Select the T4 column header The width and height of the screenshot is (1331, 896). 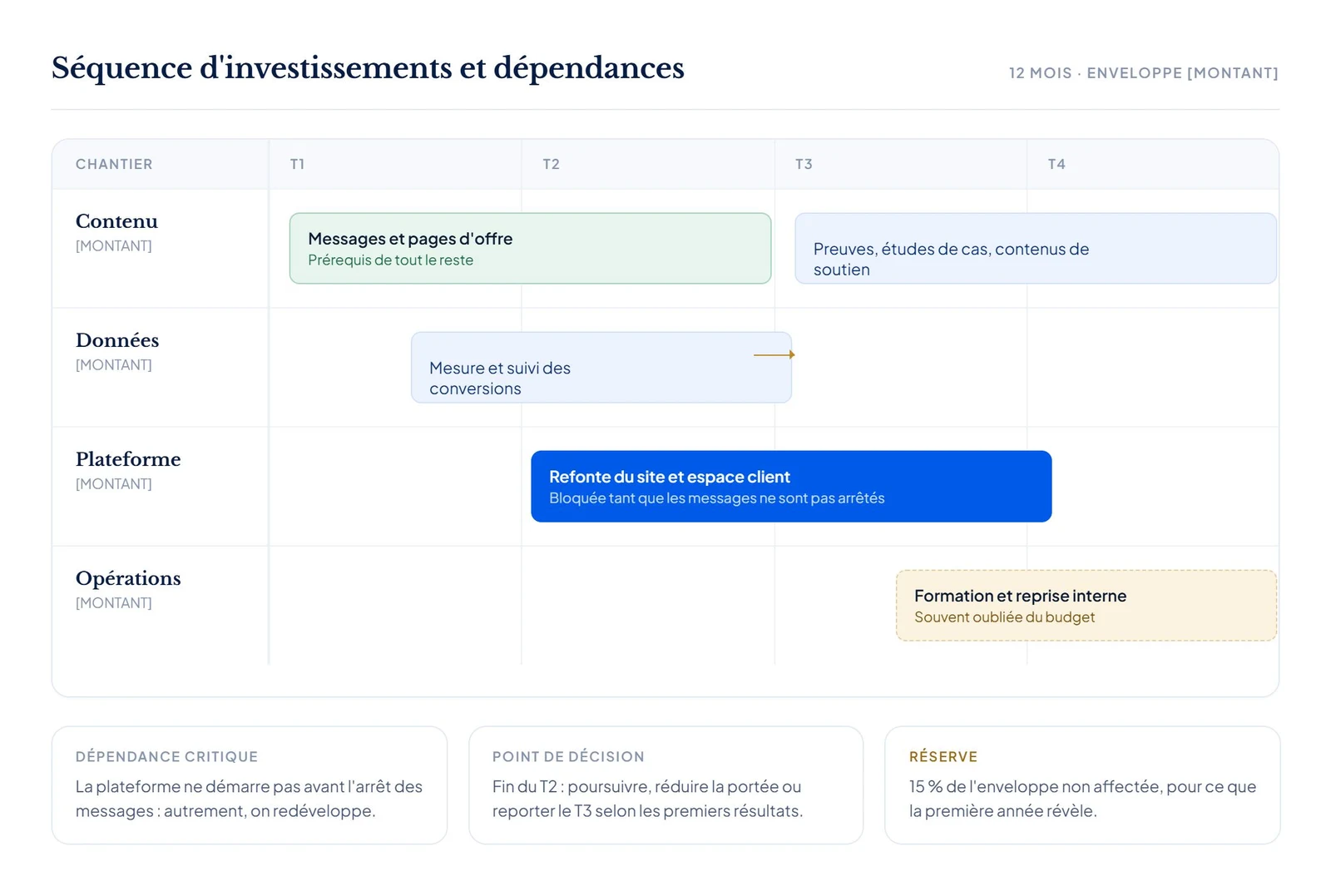coord(1056,165)
